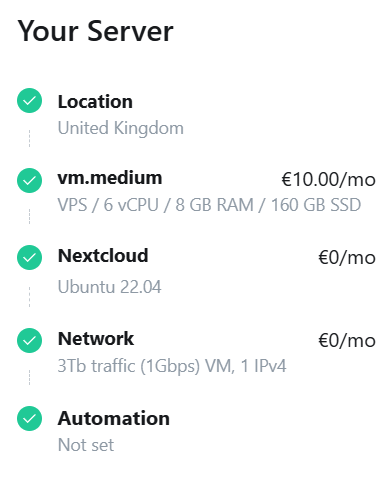This screenshot has width=392, height=488.
Task: Select the Location step heading
Action: tap(95, 101)
